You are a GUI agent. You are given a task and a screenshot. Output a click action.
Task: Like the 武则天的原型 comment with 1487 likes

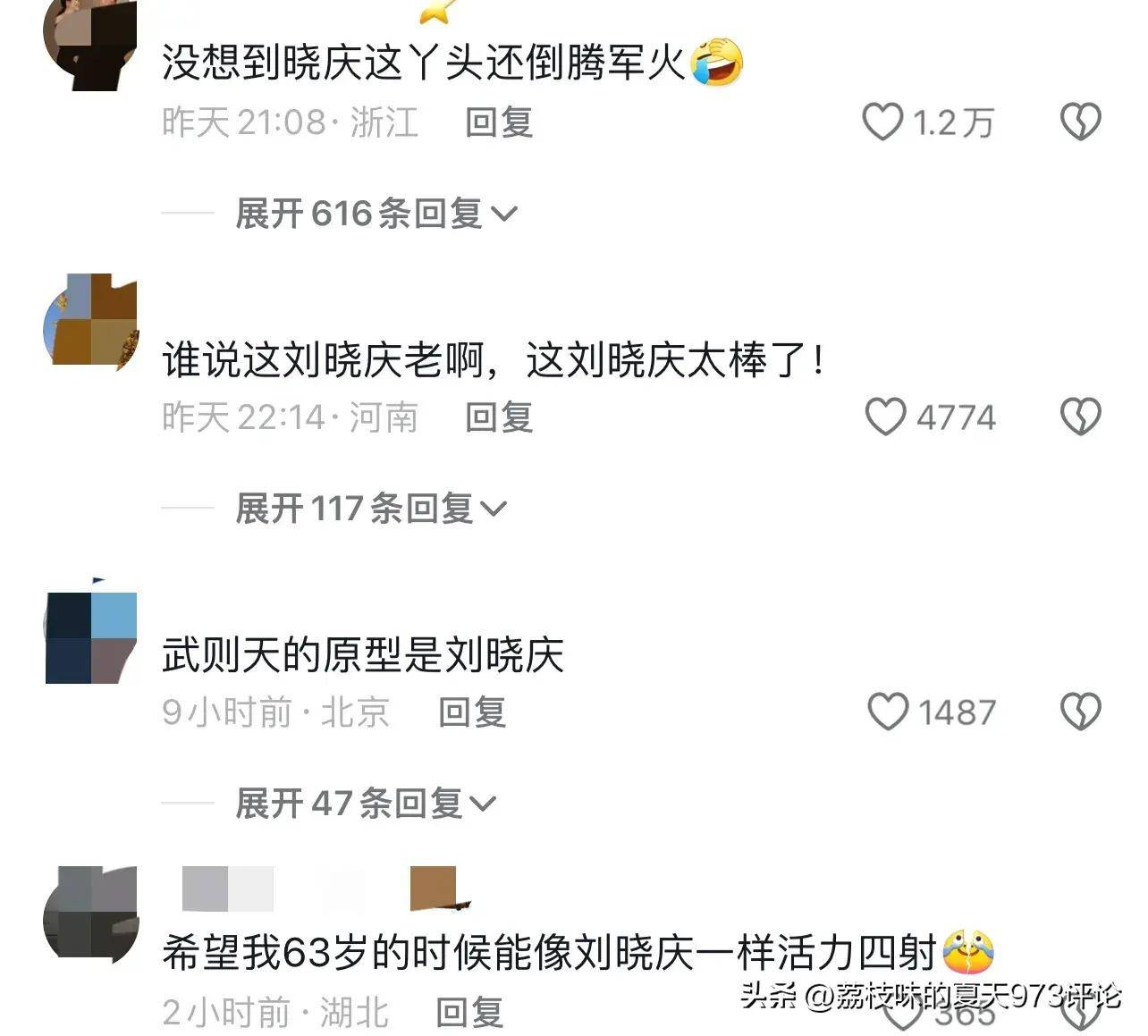(x=888, y=712)
